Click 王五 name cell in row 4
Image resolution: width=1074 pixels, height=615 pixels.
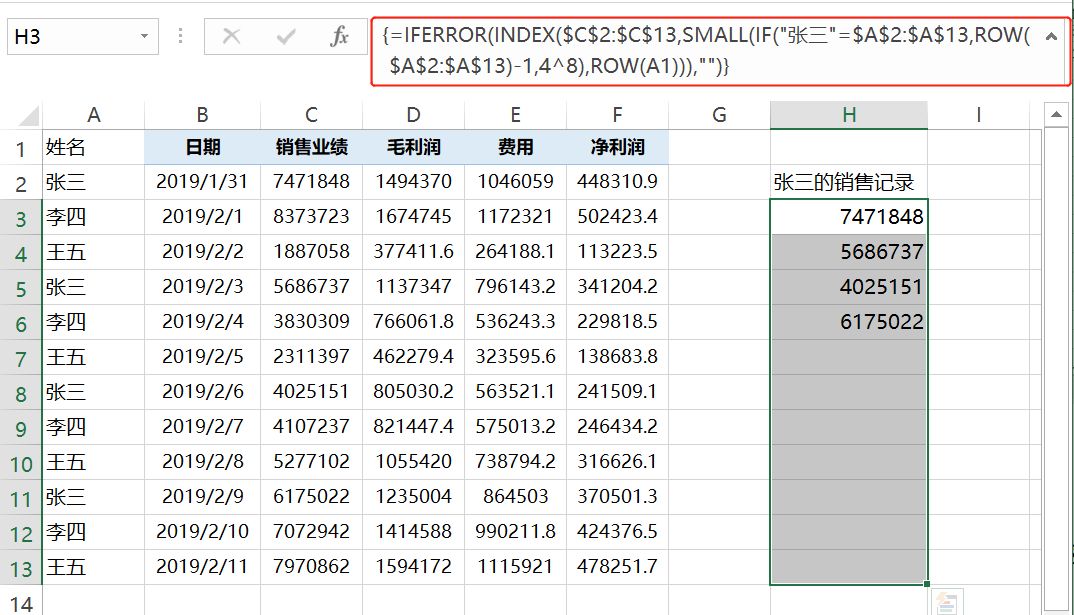coord(94,252)
